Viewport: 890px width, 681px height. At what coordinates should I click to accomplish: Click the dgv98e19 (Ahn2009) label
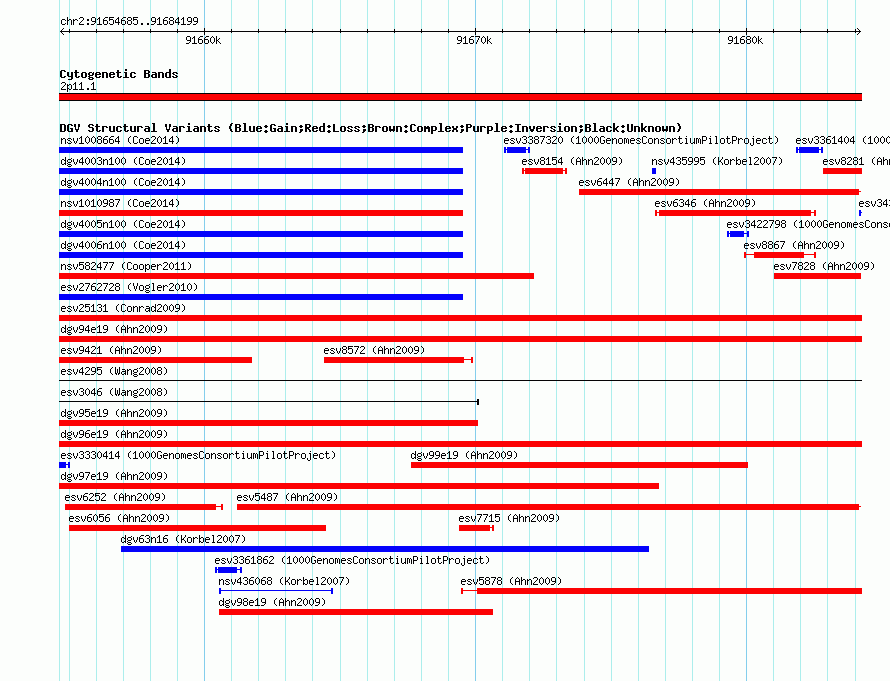click(x=272, y=602)
